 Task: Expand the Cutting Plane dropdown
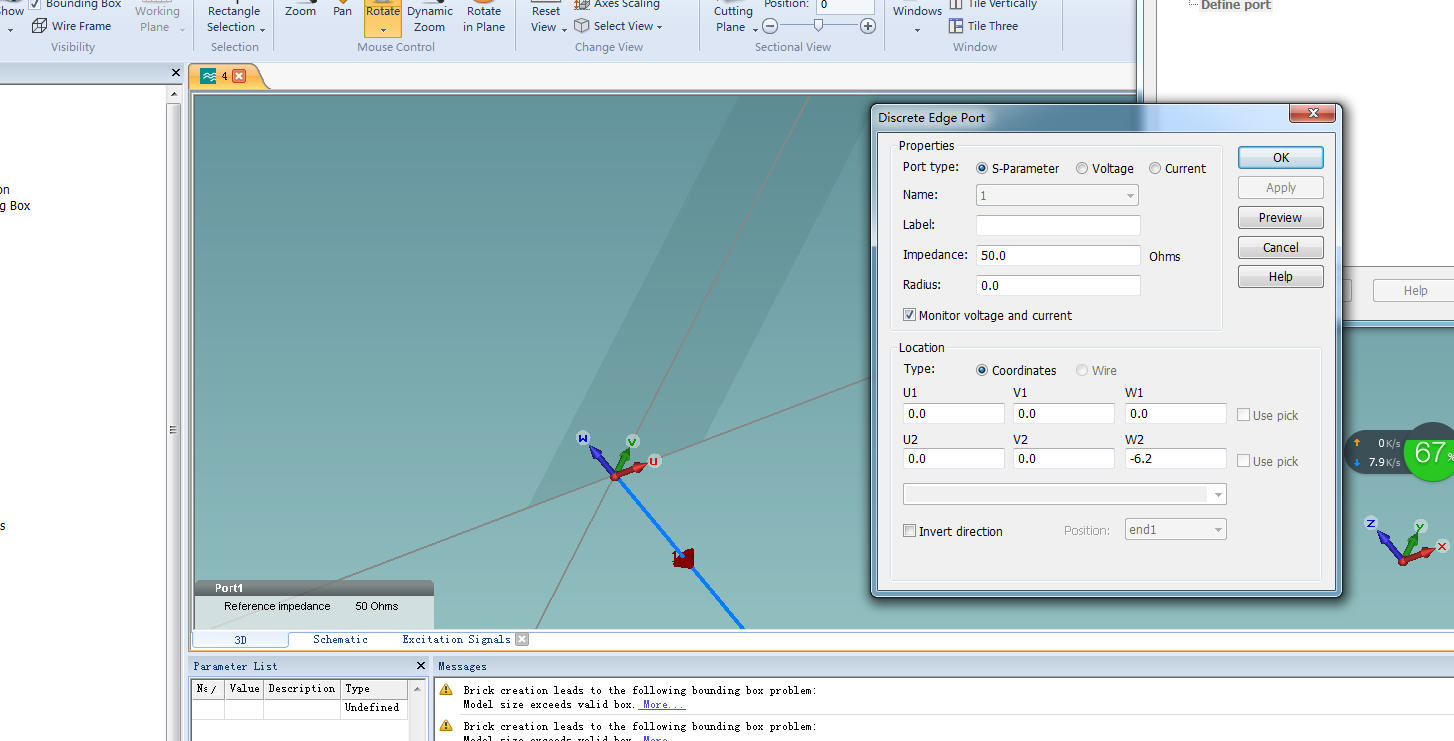click(755, 29)
